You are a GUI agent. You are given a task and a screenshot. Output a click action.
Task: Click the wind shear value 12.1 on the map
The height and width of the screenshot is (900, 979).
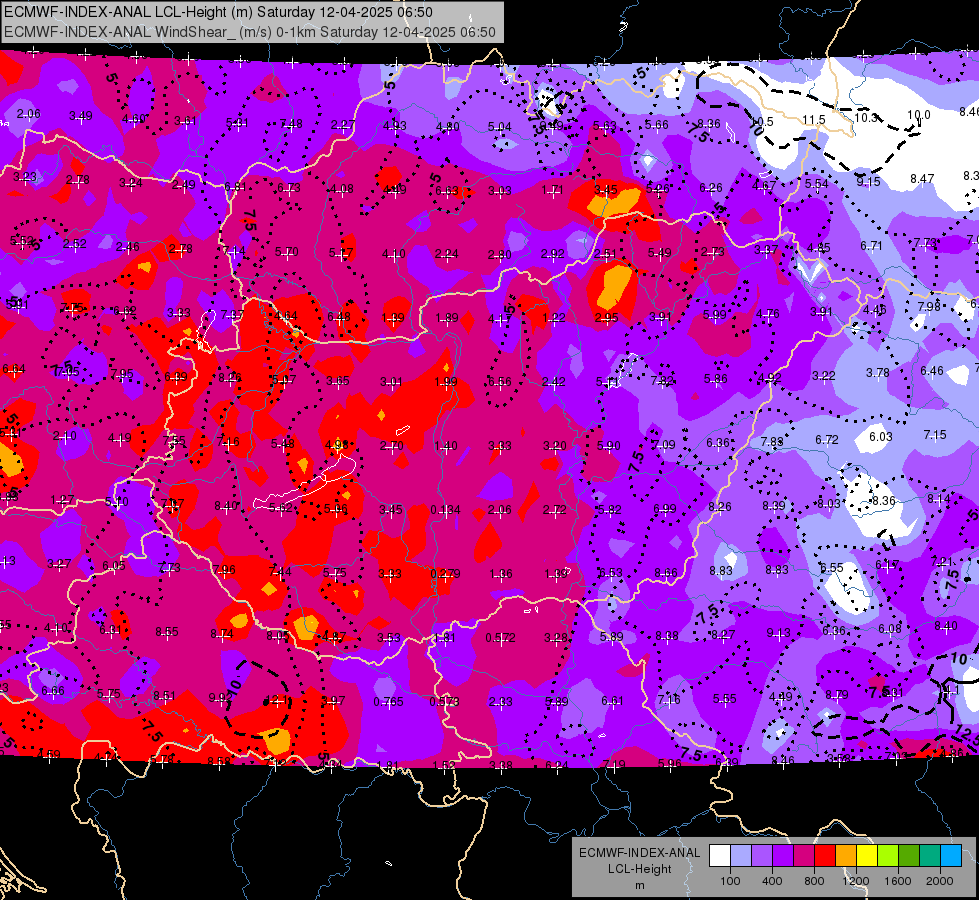277,700
